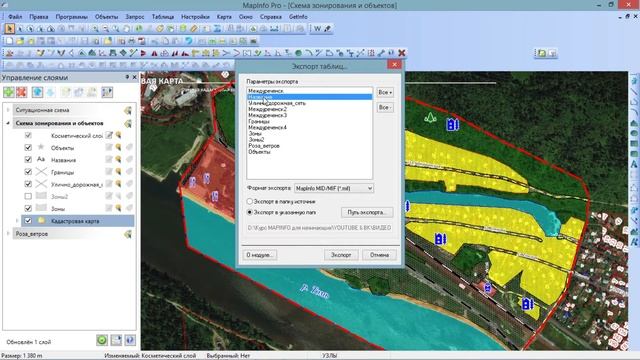
Task: Uncheck the Зоны layer checkbox
Action: coord(28,209)
